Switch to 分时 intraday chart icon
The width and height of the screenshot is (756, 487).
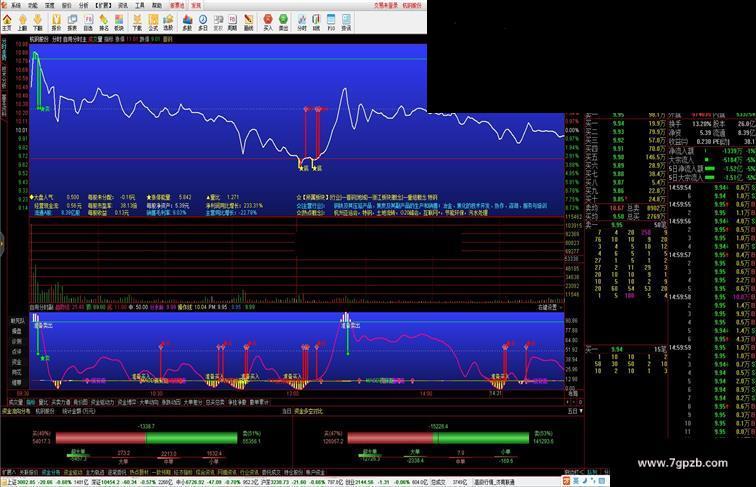coord(302,22)
